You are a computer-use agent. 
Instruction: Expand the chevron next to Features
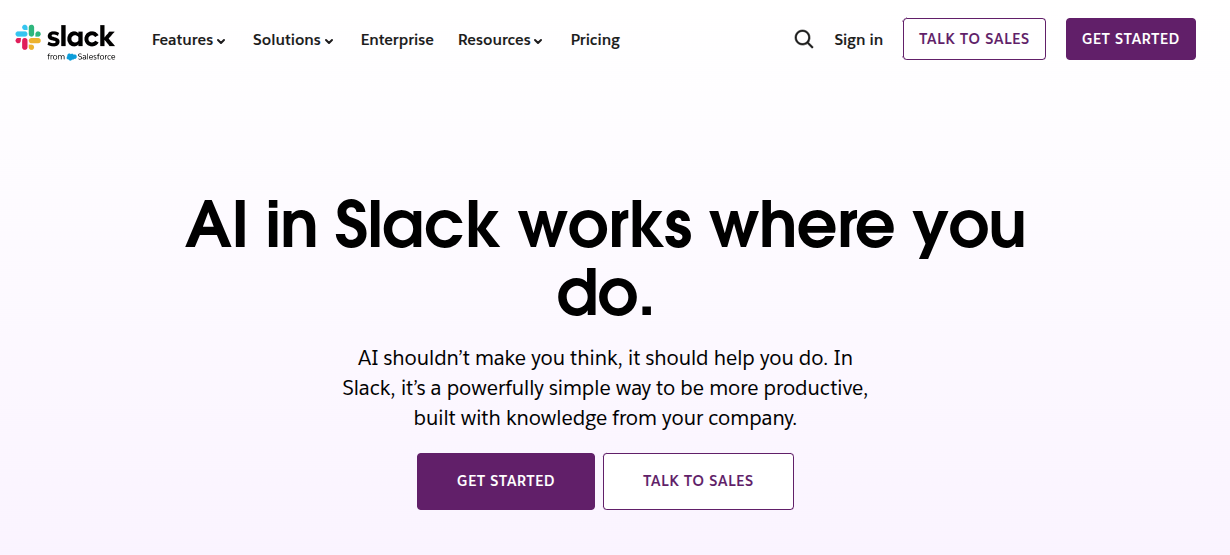coord(221,41)
